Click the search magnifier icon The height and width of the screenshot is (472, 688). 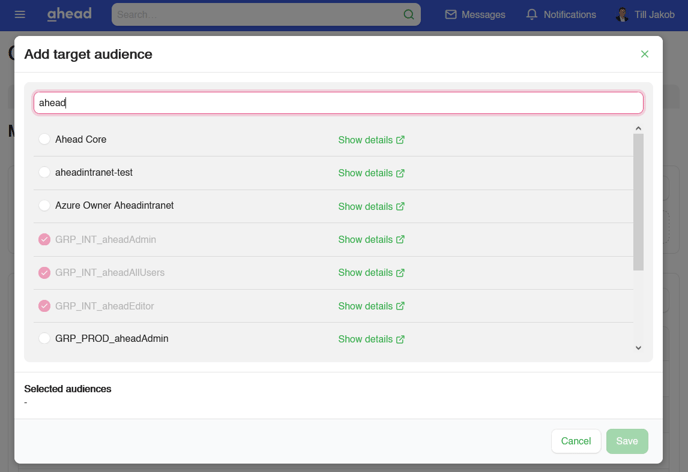[x=408, y=14]
